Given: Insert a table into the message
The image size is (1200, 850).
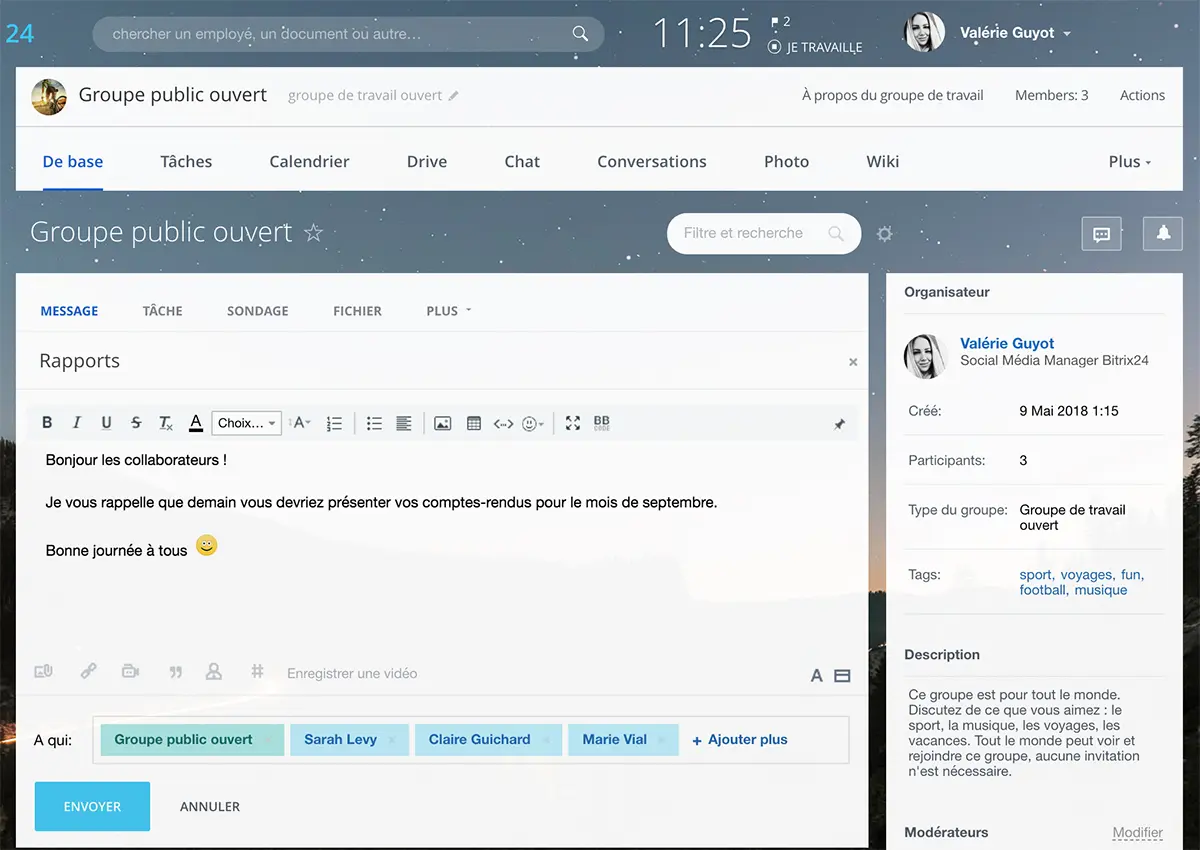Looking at the screenshot, I should 474,423.
